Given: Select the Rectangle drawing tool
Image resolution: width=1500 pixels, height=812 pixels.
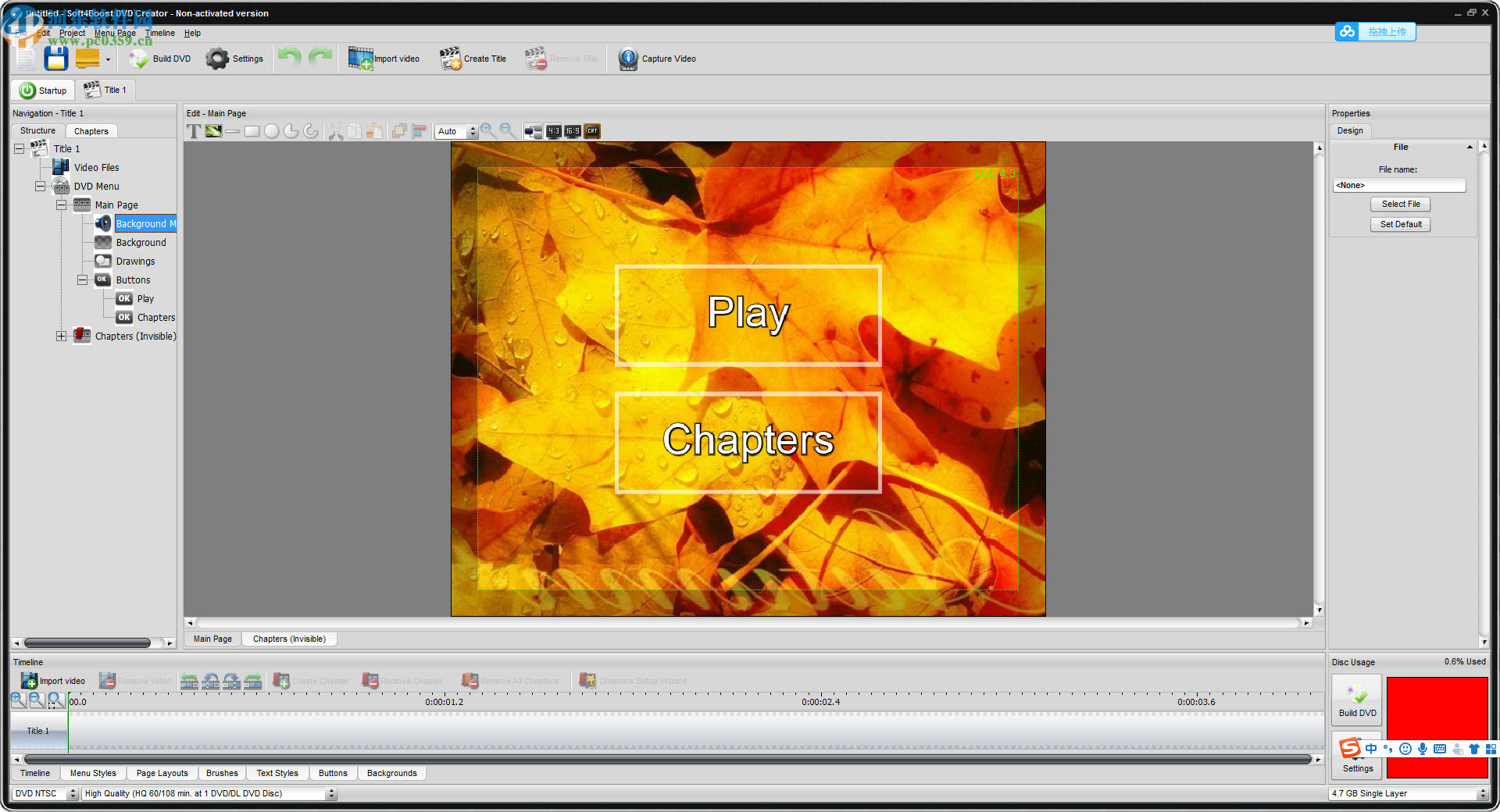Looking at the screenshot, I should point(252,131).
